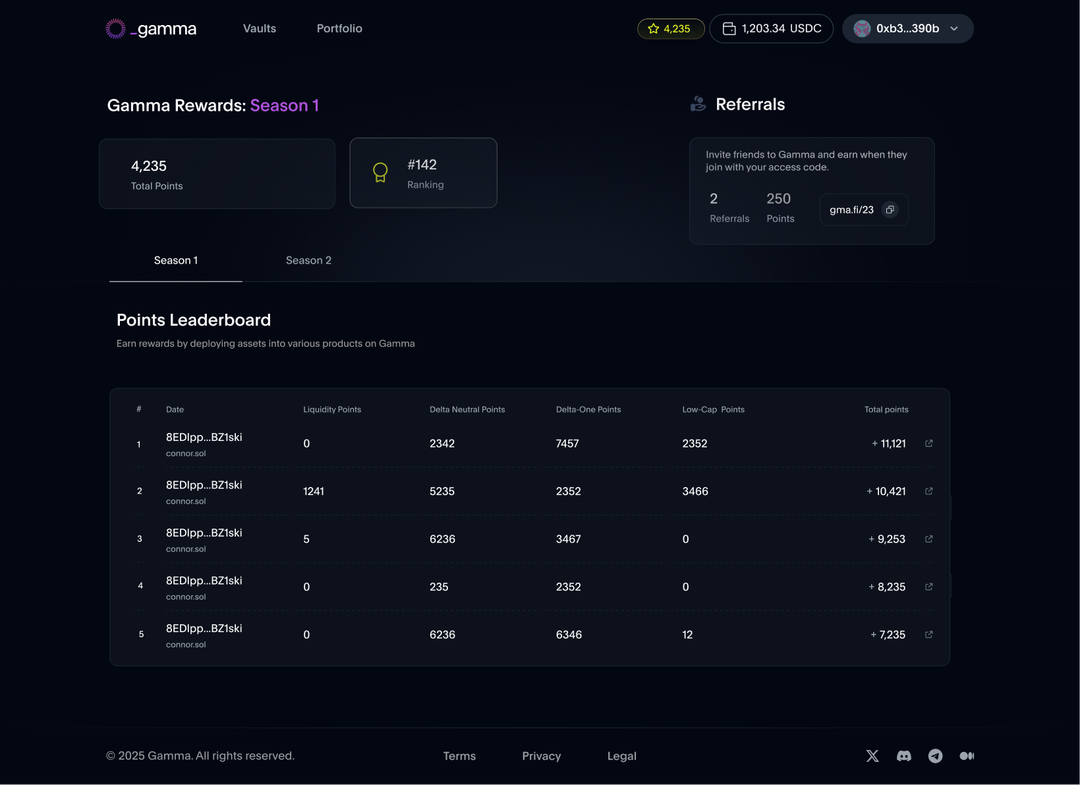Screen dimensions: 1080x785
Task: Open the Portfolio page
Action: tap(340, 28)
